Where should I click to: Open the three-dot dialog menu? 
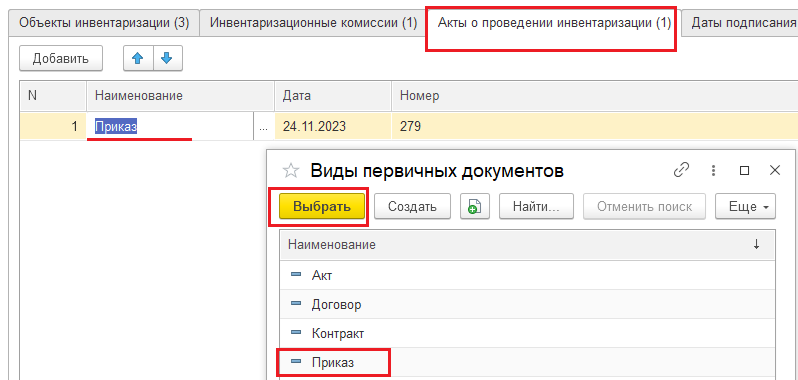pyautogui.click(x=714, y=170)
